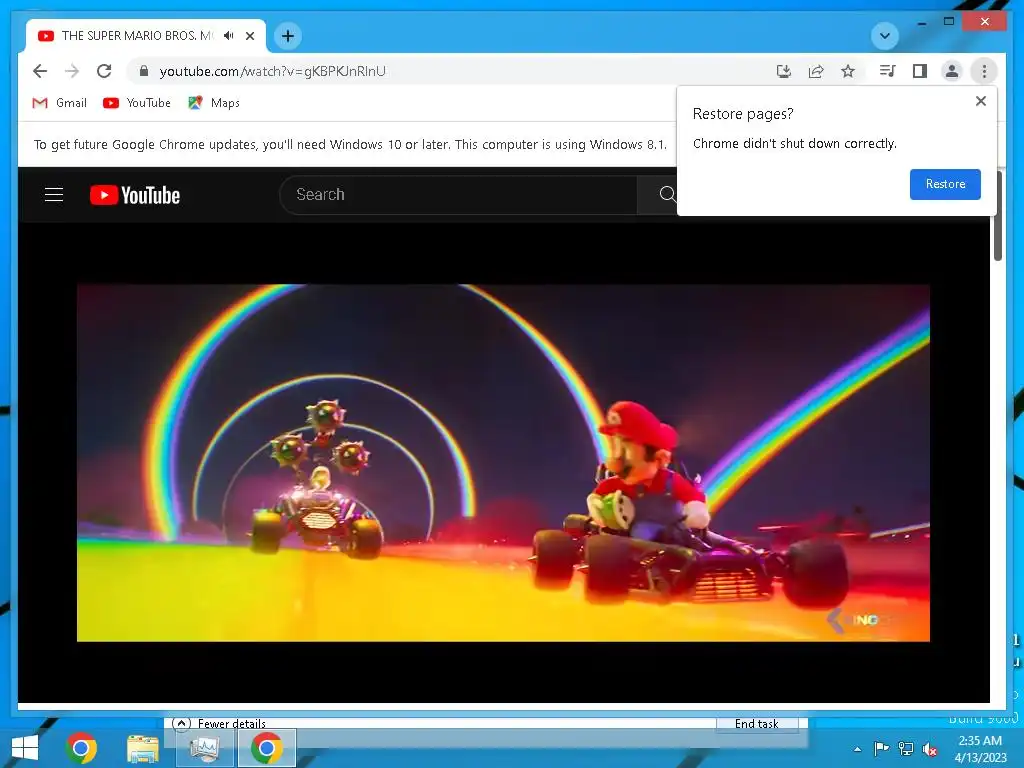
Task: Click the Mario Kart video player
Action: (504, 463)
